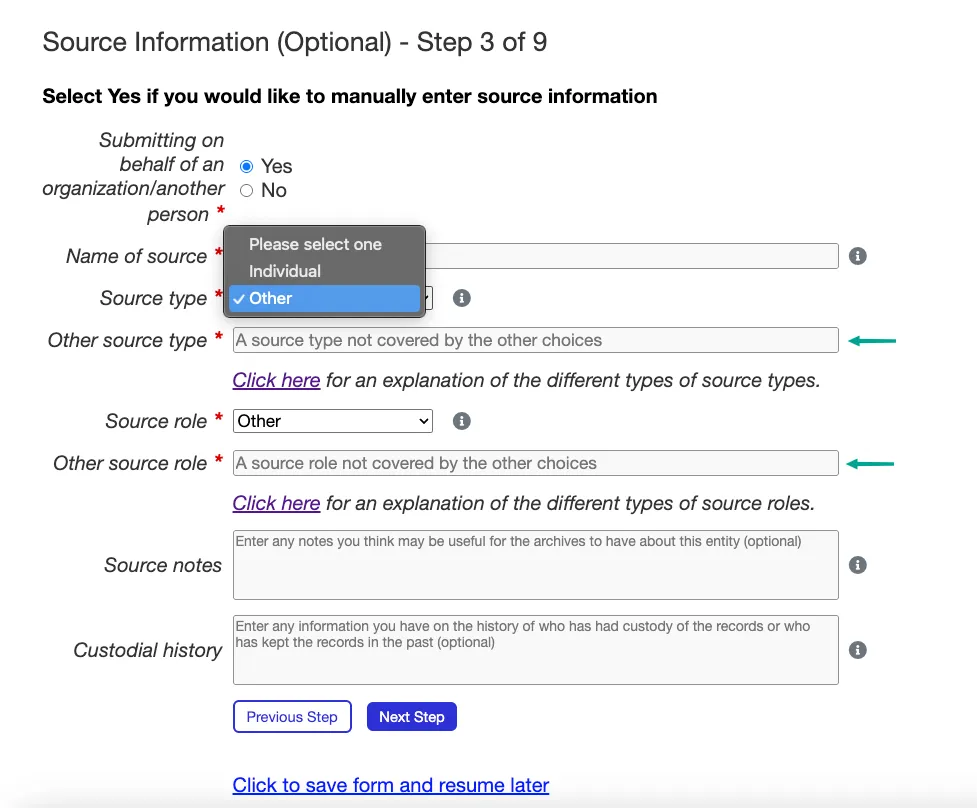Click info icon next to Source type dropdown
977x808 pixels.
pos(461,298)
